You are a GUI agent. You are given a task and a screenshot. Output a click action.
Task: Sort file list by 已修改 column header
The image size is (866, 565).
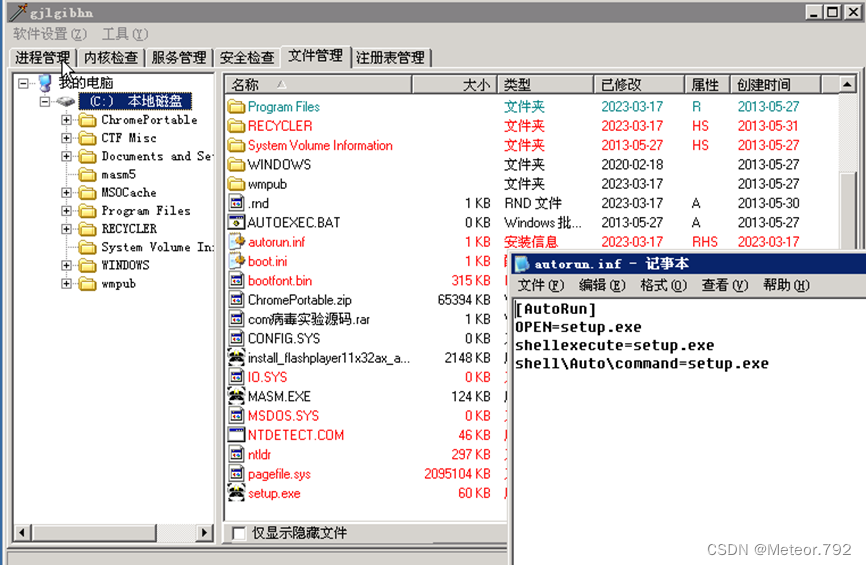[x=639, y=85]
